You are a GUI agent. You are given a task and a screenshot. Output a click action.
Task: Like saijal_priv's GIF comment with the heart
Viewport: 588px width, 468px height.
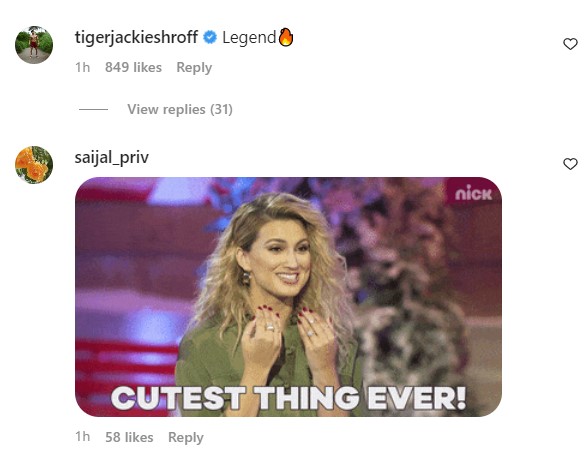pyautogui.click(x=570, y=164)
